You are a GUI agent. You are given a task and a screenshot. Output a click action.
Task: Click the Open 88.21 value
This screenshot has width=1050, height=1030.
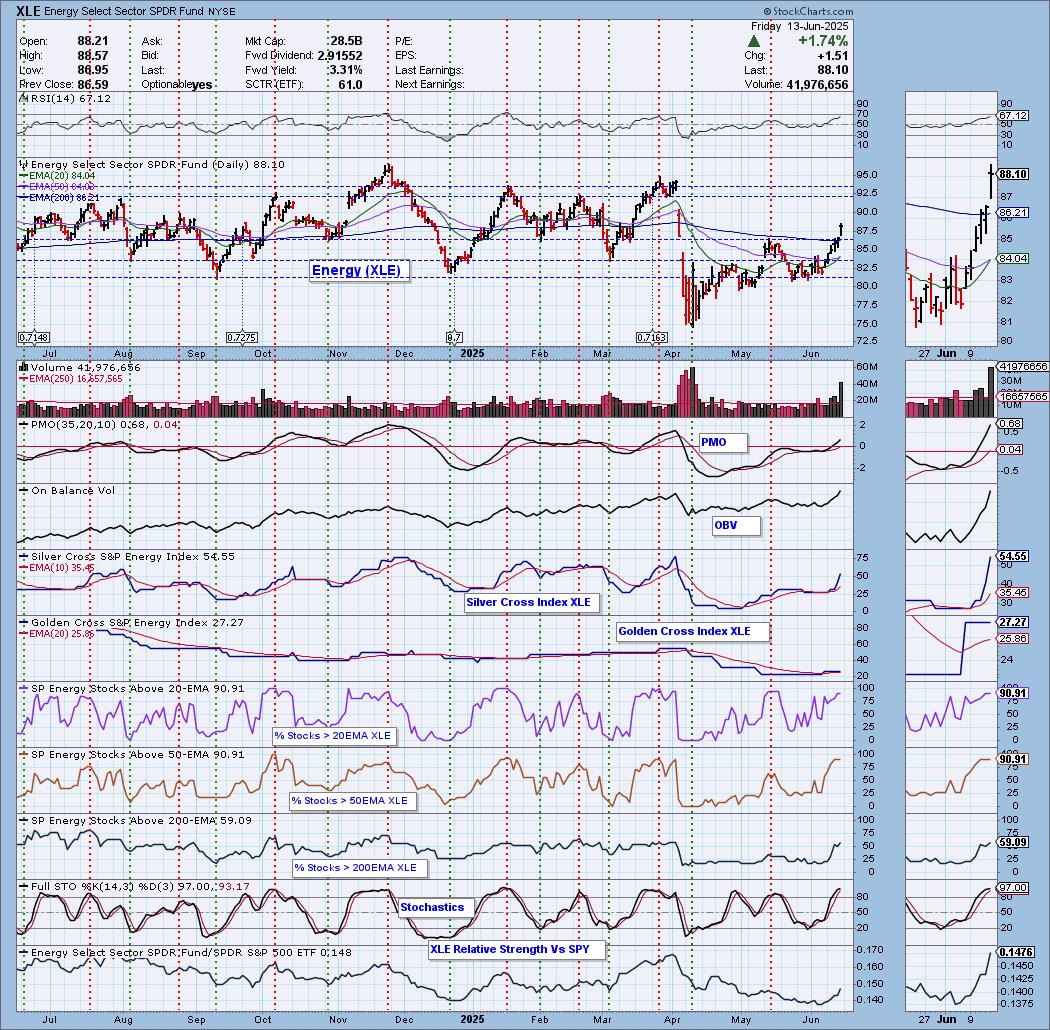[92, 41]
